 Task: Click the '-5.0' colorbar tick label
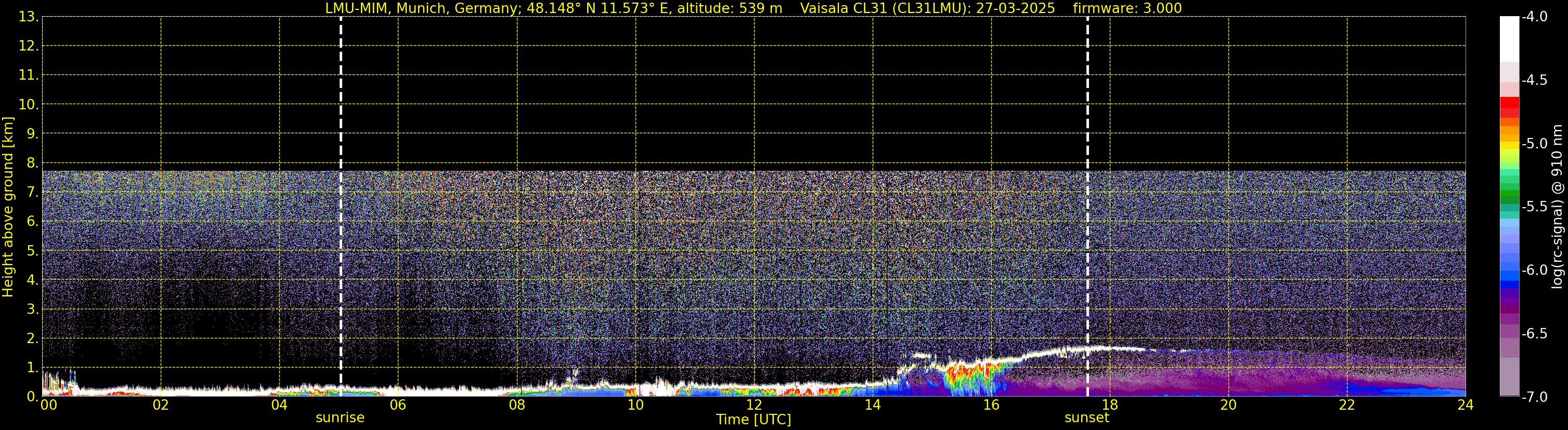(x=1534, y=143)
